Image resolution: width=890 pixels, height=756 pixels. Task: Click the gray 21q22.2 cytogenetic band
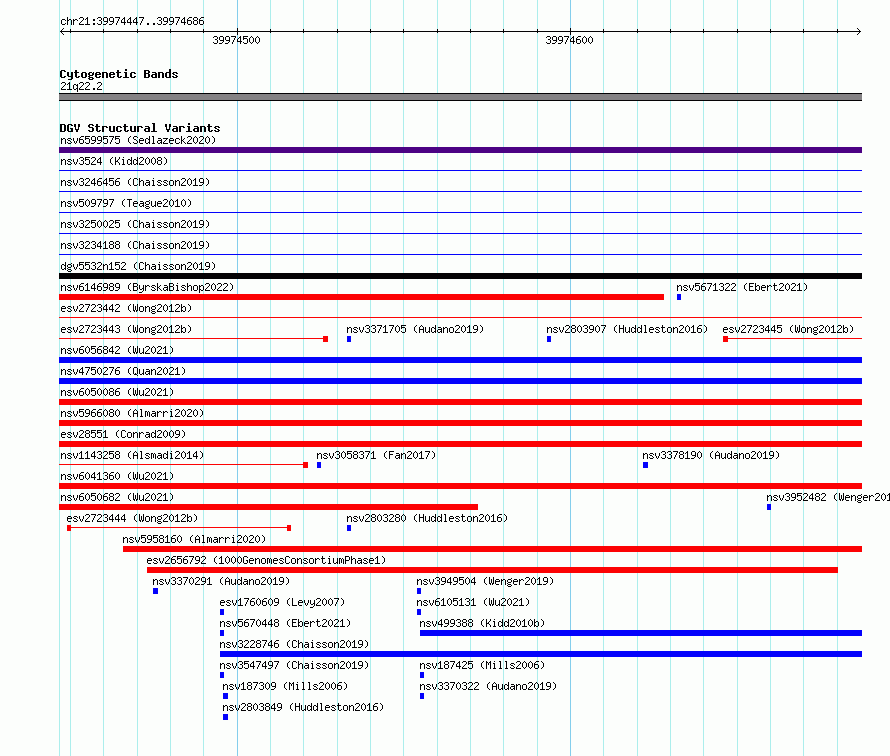pos(460,97)
